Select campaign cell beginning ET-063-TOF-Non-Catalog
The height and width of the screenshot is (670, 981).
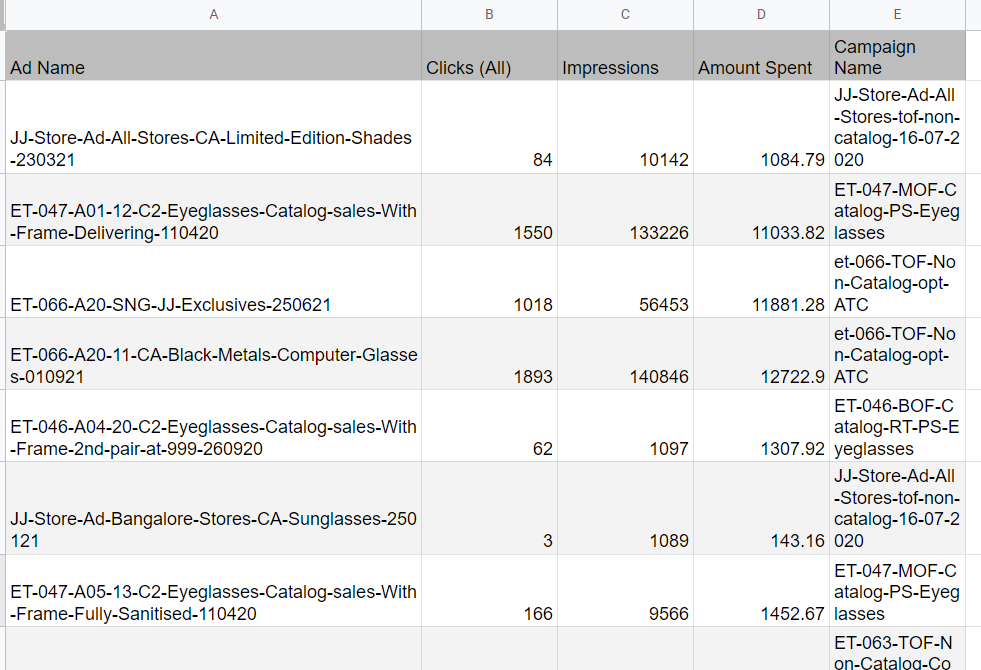pos(897,649)
